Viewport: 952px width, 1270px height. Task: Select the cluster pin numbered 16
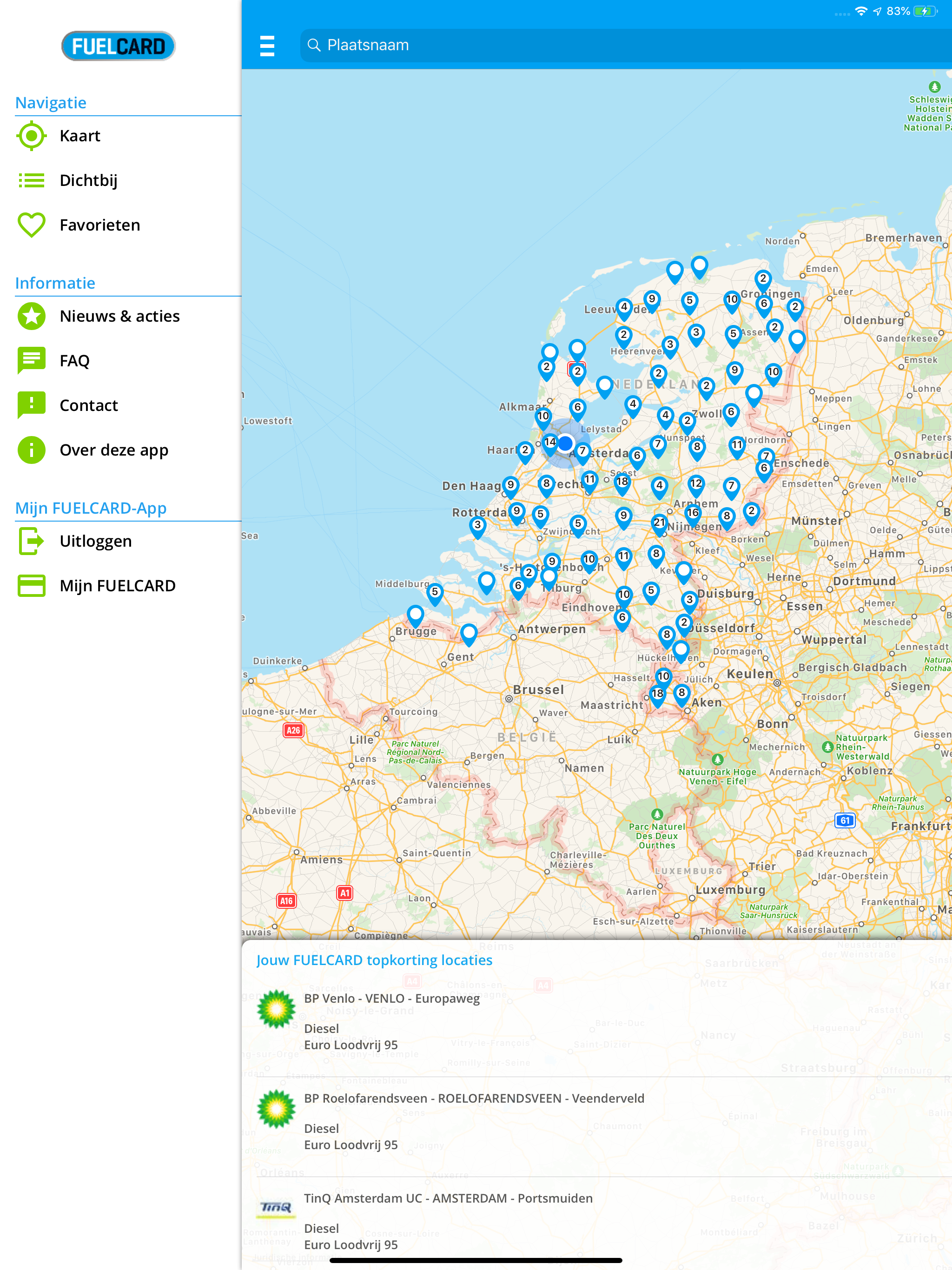(x=693, y=515)
